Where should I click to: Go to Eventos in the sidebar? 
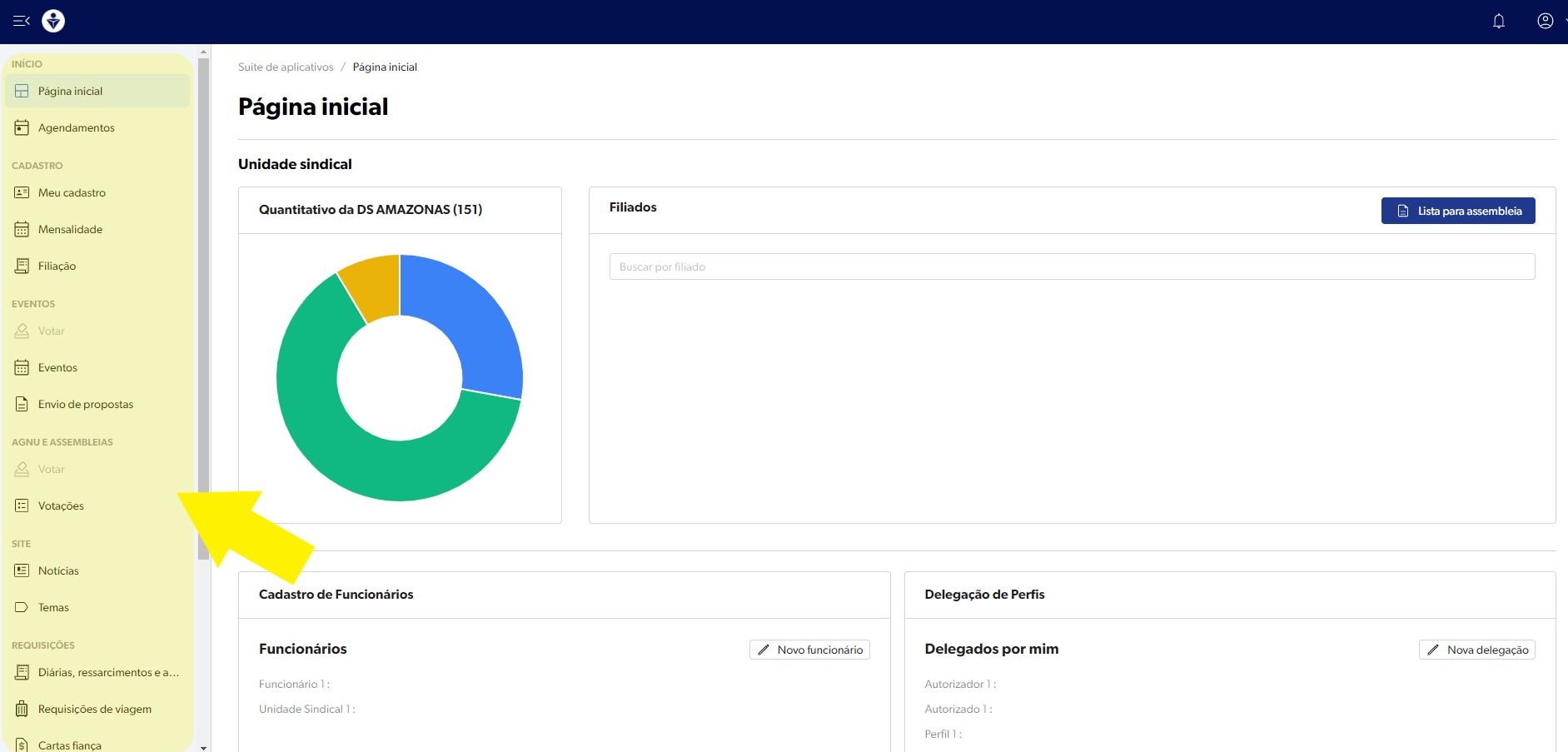point(57,367)
